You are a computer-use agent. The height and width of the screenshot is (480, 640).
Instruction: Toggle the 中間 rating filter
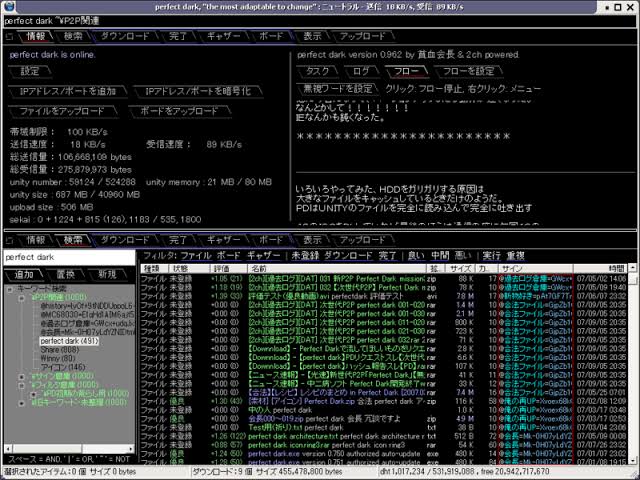click(440, 256)
